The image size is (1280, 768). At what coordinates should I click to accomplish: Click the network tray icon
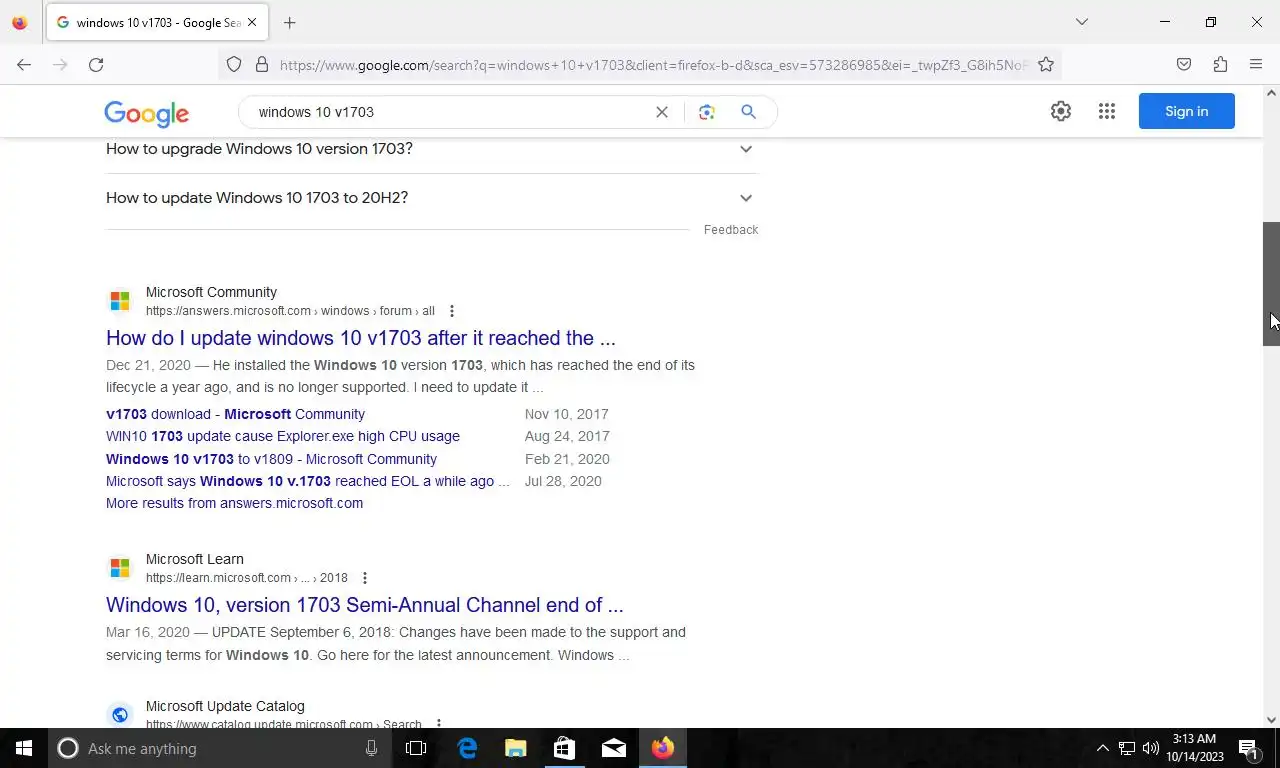(x=1127, y=748)
